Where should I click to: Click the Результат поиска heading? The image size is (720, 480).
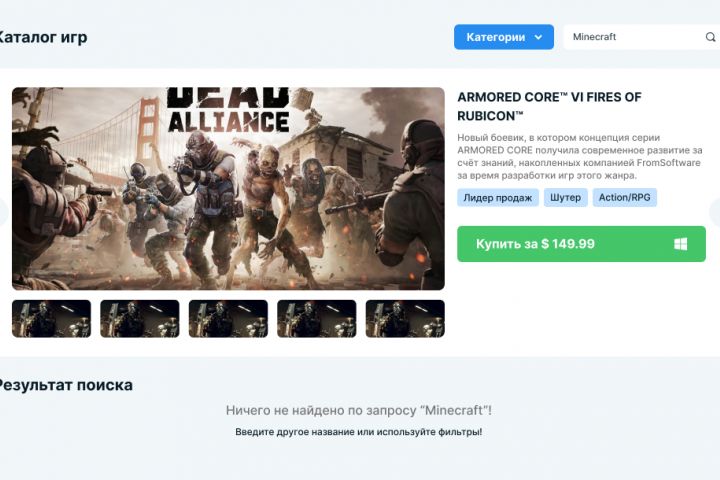click(x=65, y=385)
